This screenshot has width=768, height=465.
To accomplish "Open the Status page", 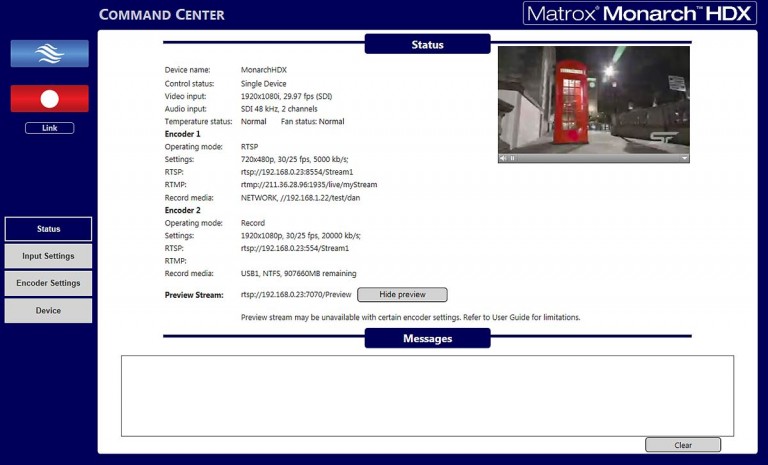I will [x=48, y=229].
